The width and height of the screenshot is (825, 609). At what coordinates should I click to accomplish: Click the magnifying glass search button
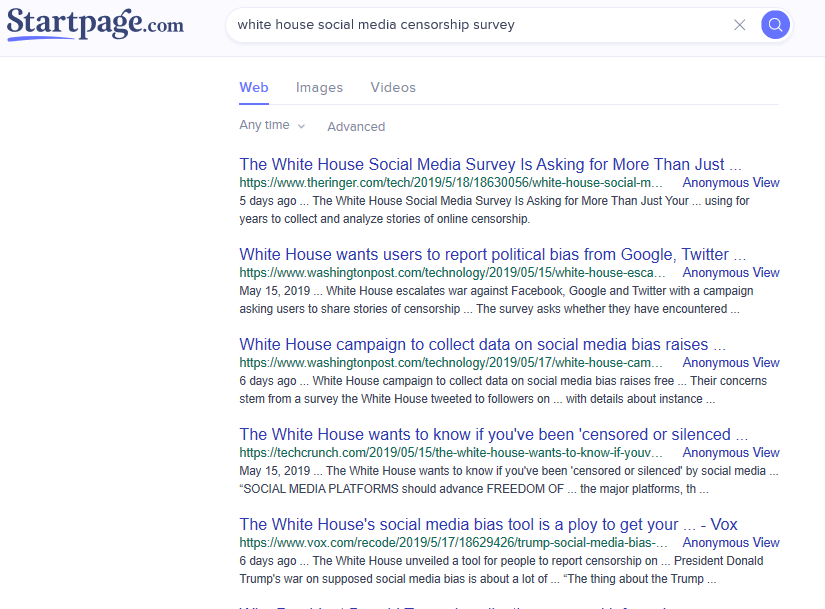pos(775,25)
